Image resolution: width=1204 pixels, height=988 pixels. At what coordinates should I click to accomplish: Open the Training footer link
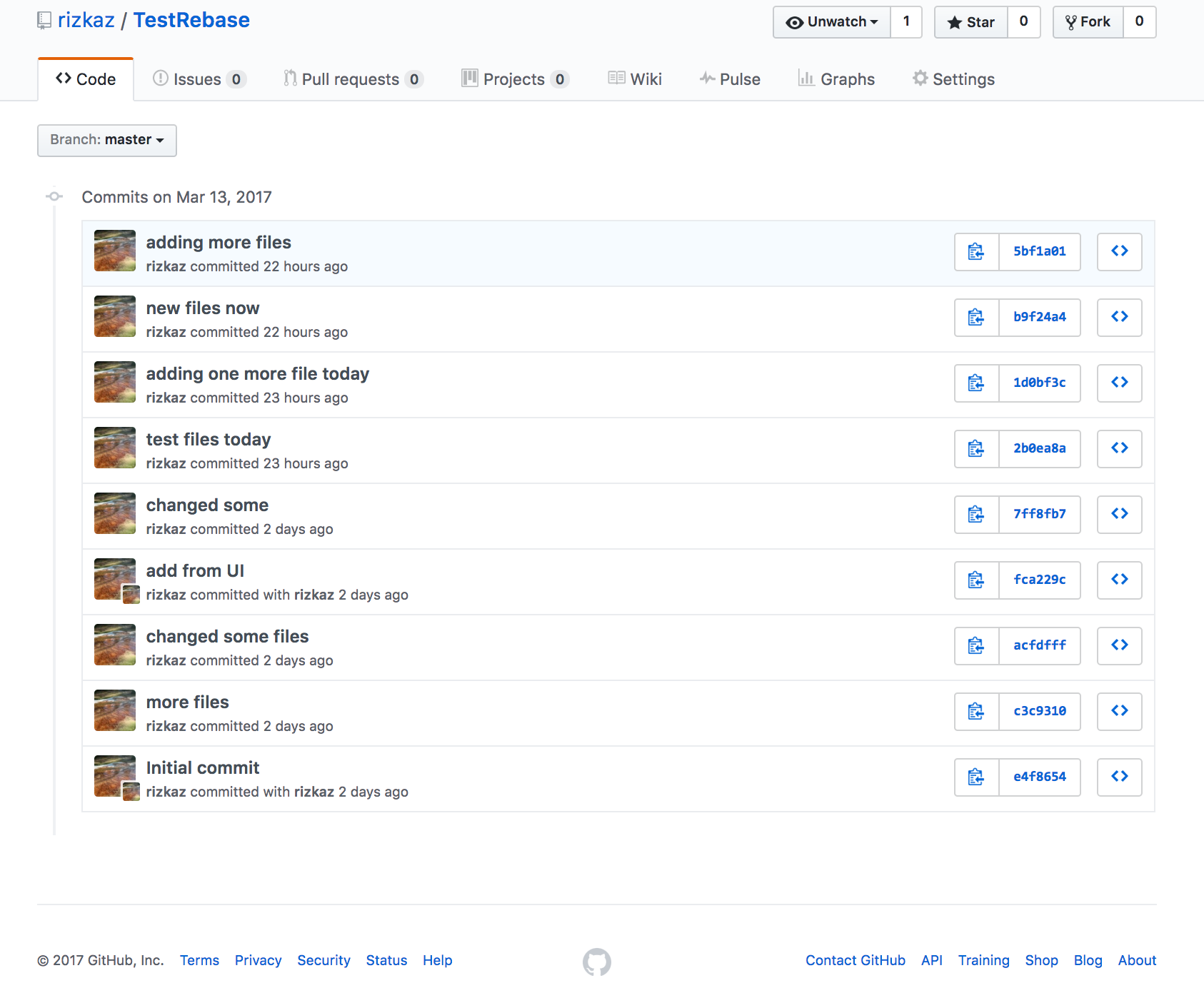point(983,961)
